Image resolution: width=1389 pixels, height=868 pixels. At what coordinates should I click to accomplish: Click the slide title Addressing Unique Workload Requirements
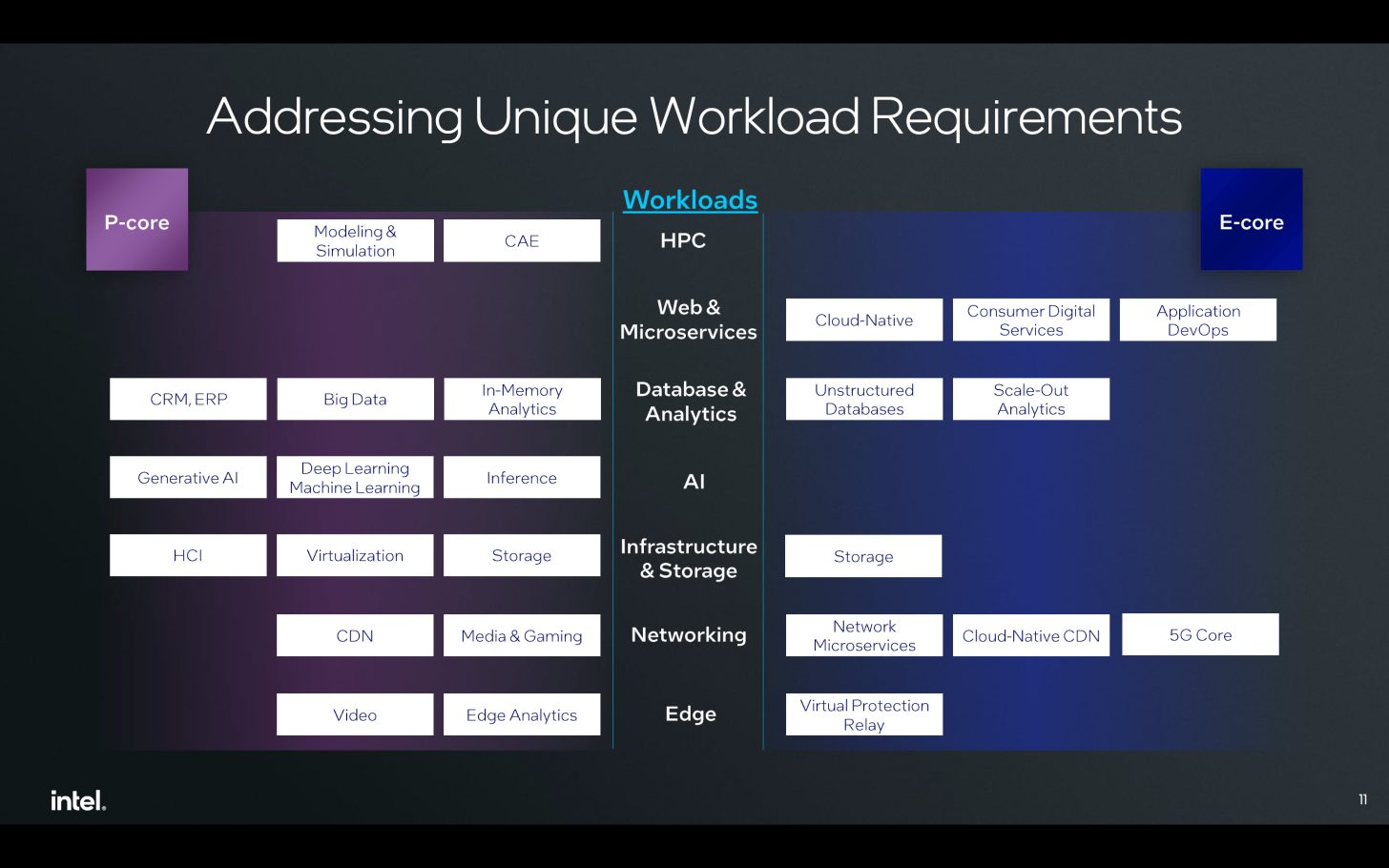(694, 116)
